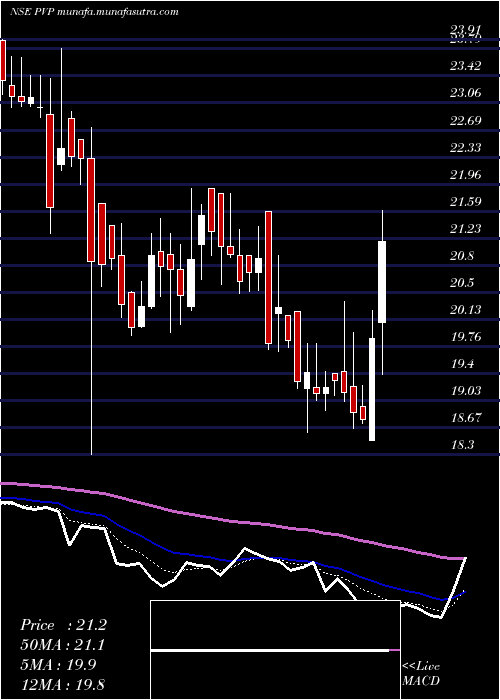This screenshot has height=700, width=500.
Task: Click the pink 50MA line endpoint
Action: coord(466,558)
